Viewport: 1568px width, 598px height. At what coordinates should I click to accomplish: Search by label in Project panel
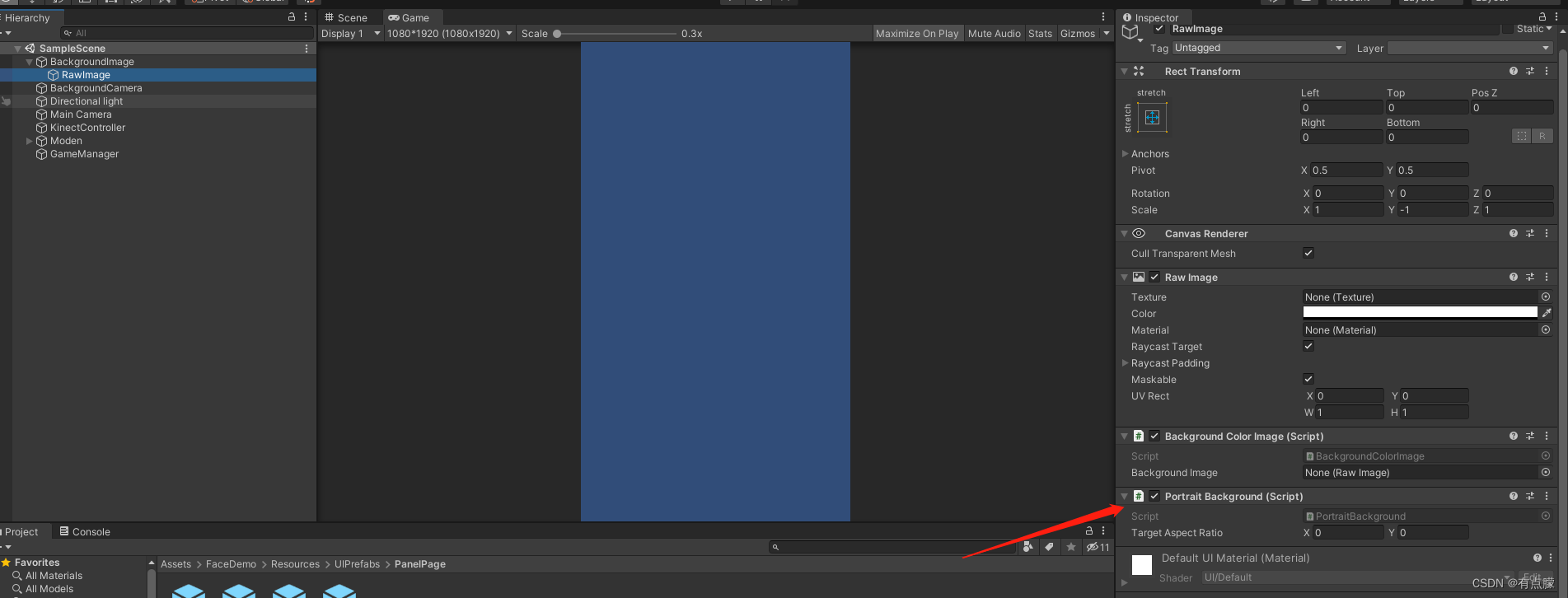click(x=1049, y=547)
